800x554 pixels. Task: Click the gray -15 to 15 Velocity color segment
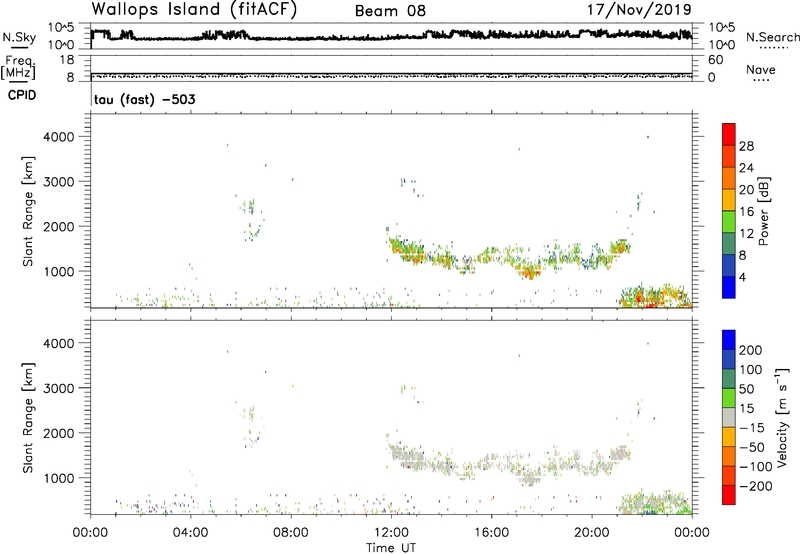[x=729, y=417]
